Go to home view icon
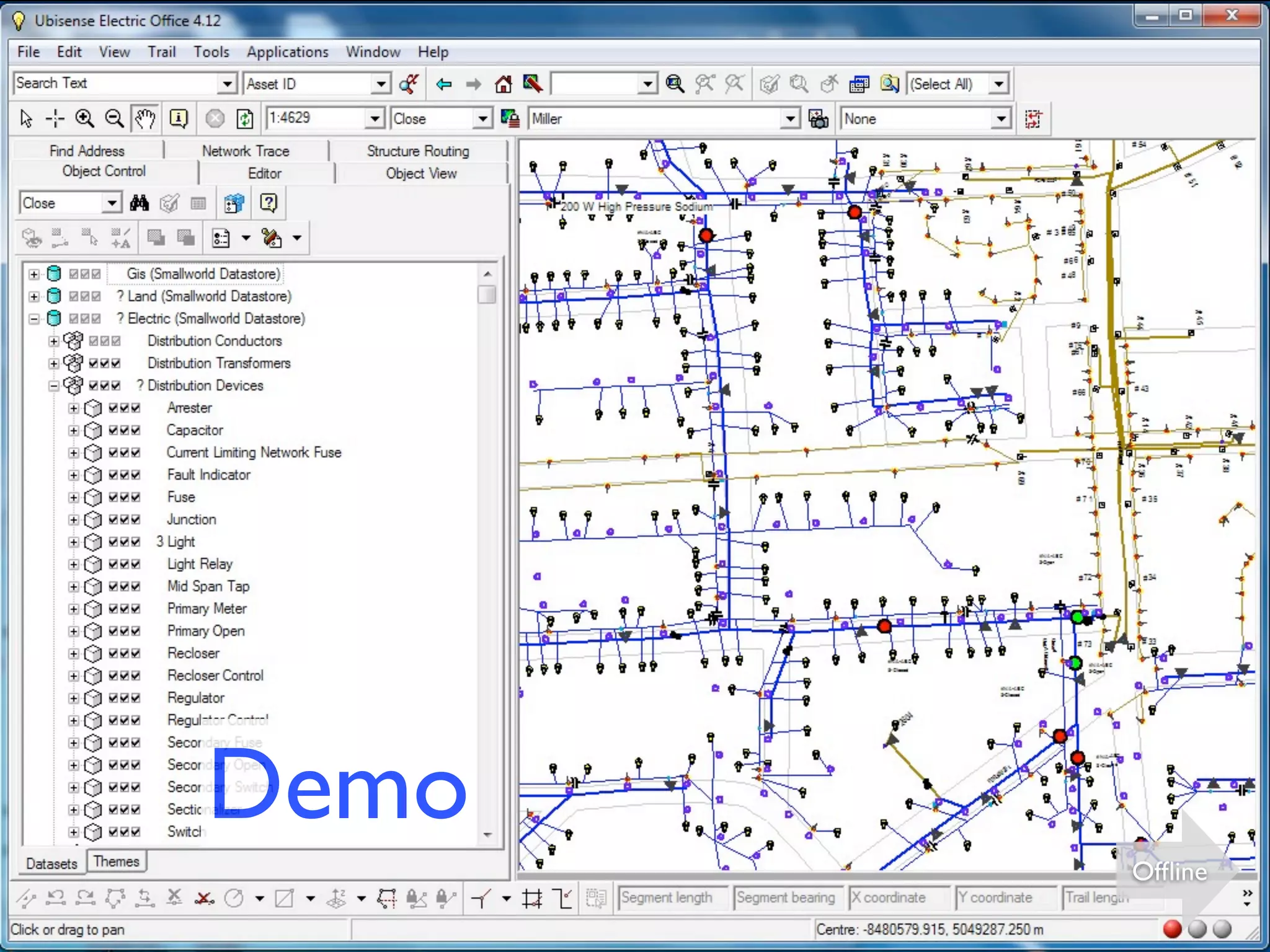Image resolution: width=1270 pixels, height=952 pixels. click(x=503, y=84)
